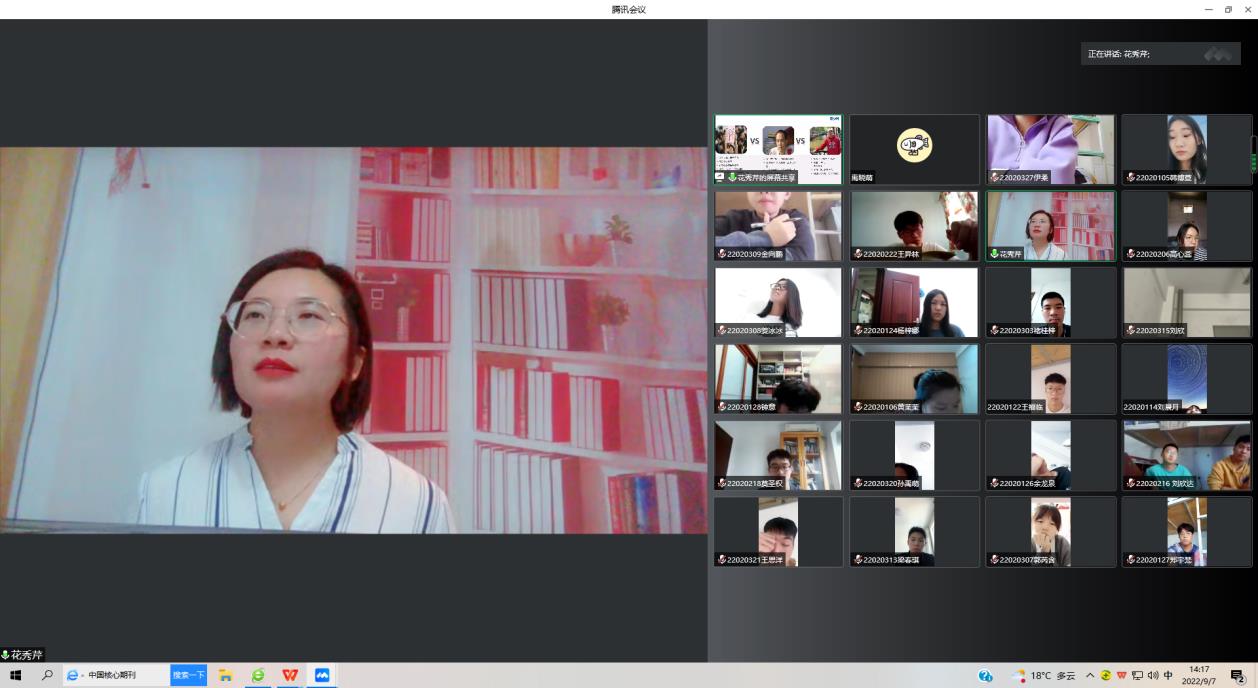Open the Windows Start menu

tap(15, 676)
